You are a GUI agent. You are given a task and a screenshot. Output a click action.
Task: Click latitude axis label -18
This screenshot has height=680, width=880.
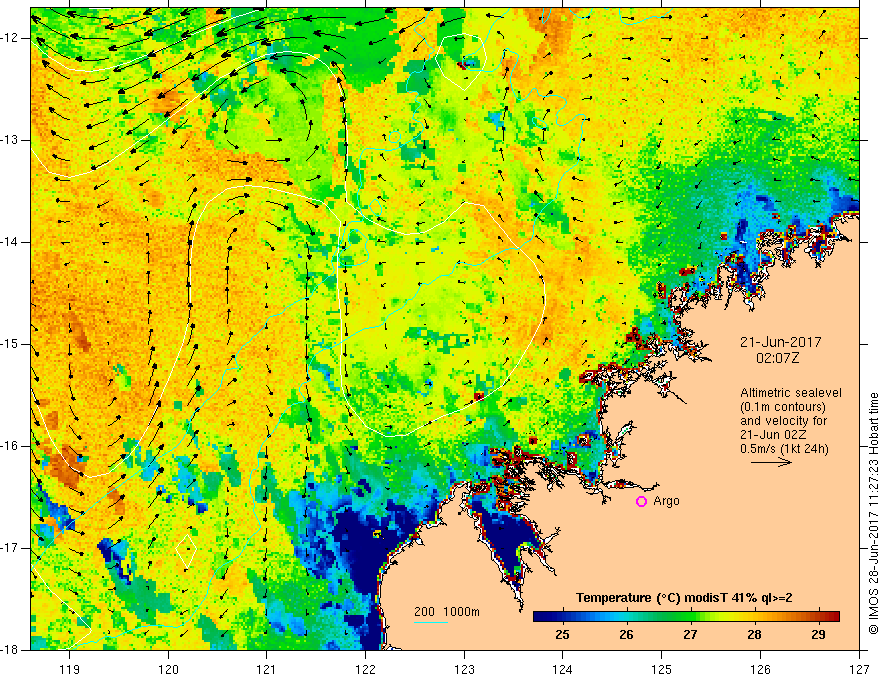click(x=11, y=650)
